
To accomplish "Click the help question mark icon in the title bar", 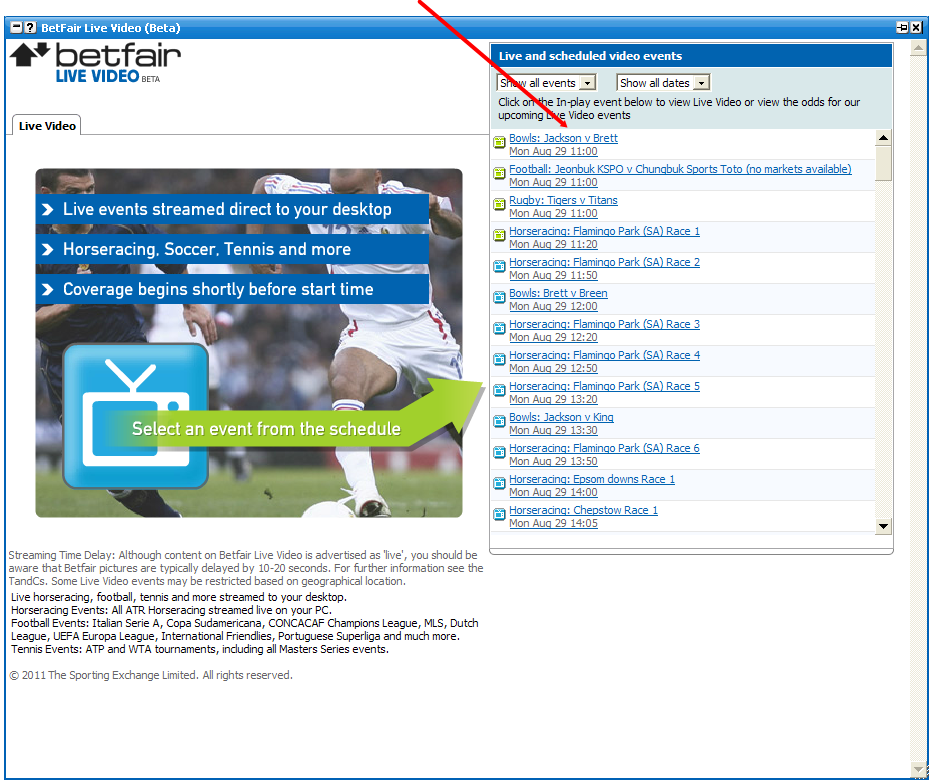I will [x=30, y=28].
